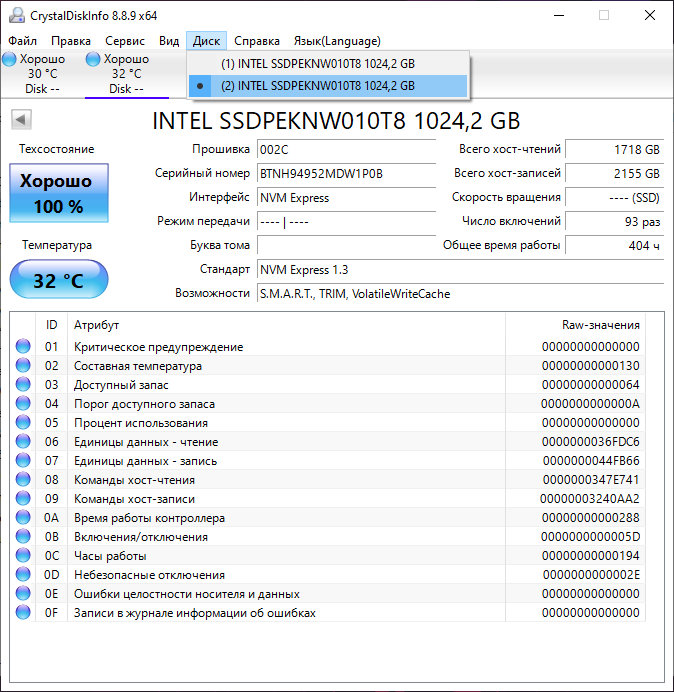This screenshot has height=692, width=674.
Task: Select the Часы работы row
Action: (328, 555)
